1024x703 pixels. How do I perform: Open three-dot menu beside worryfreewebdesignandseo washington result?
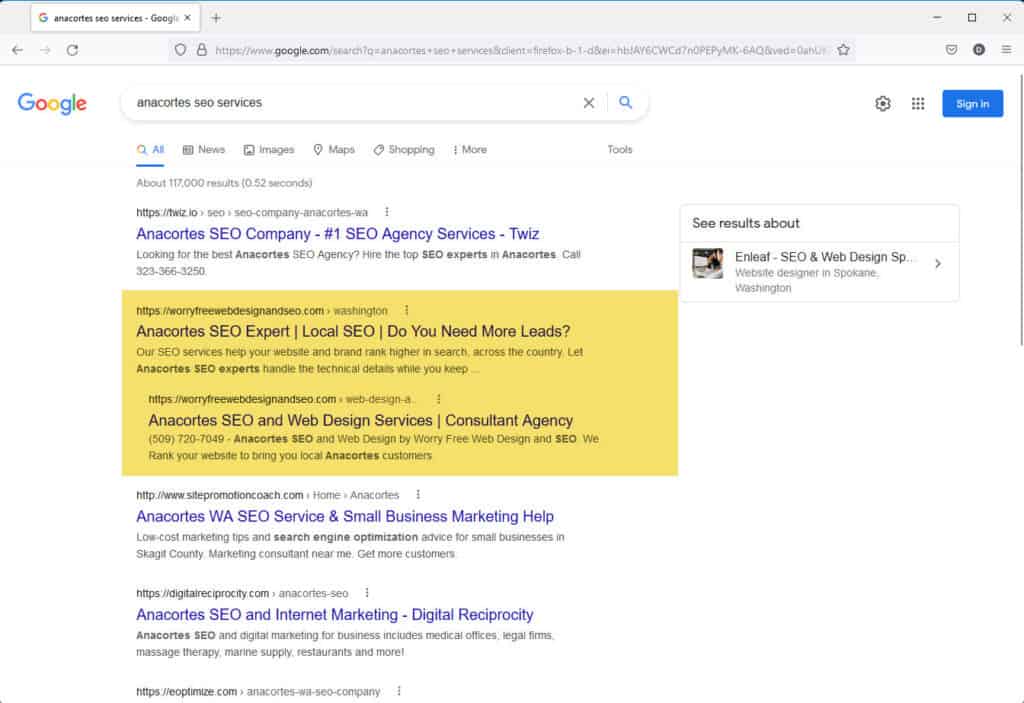pyautogui.click(x=406, y=310)
